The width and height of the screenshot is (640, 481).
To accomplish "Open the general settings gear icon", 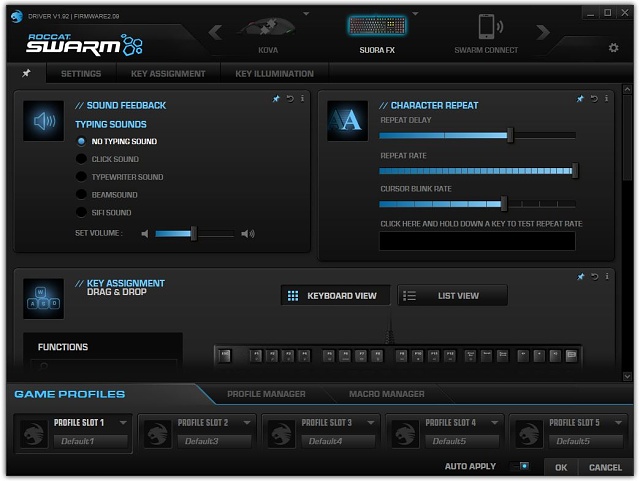I will click(613, 48).
